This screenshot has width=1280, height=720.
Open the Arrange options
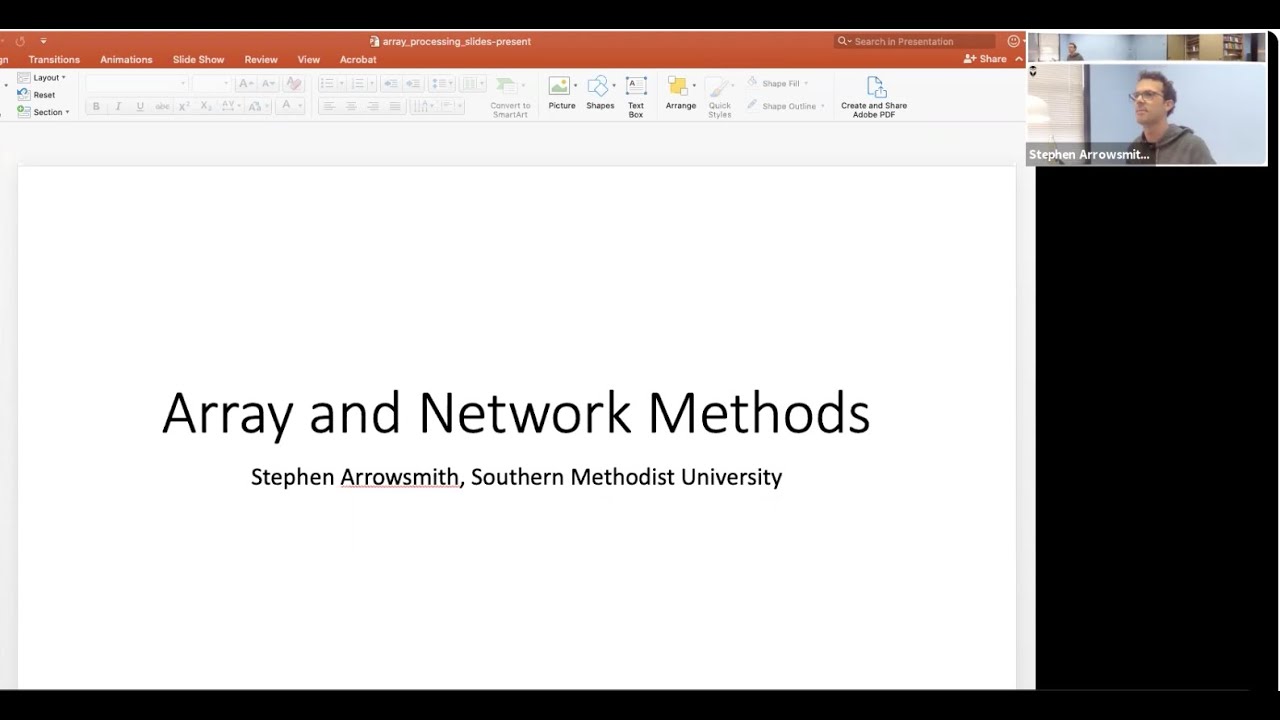tap(681, 93)
